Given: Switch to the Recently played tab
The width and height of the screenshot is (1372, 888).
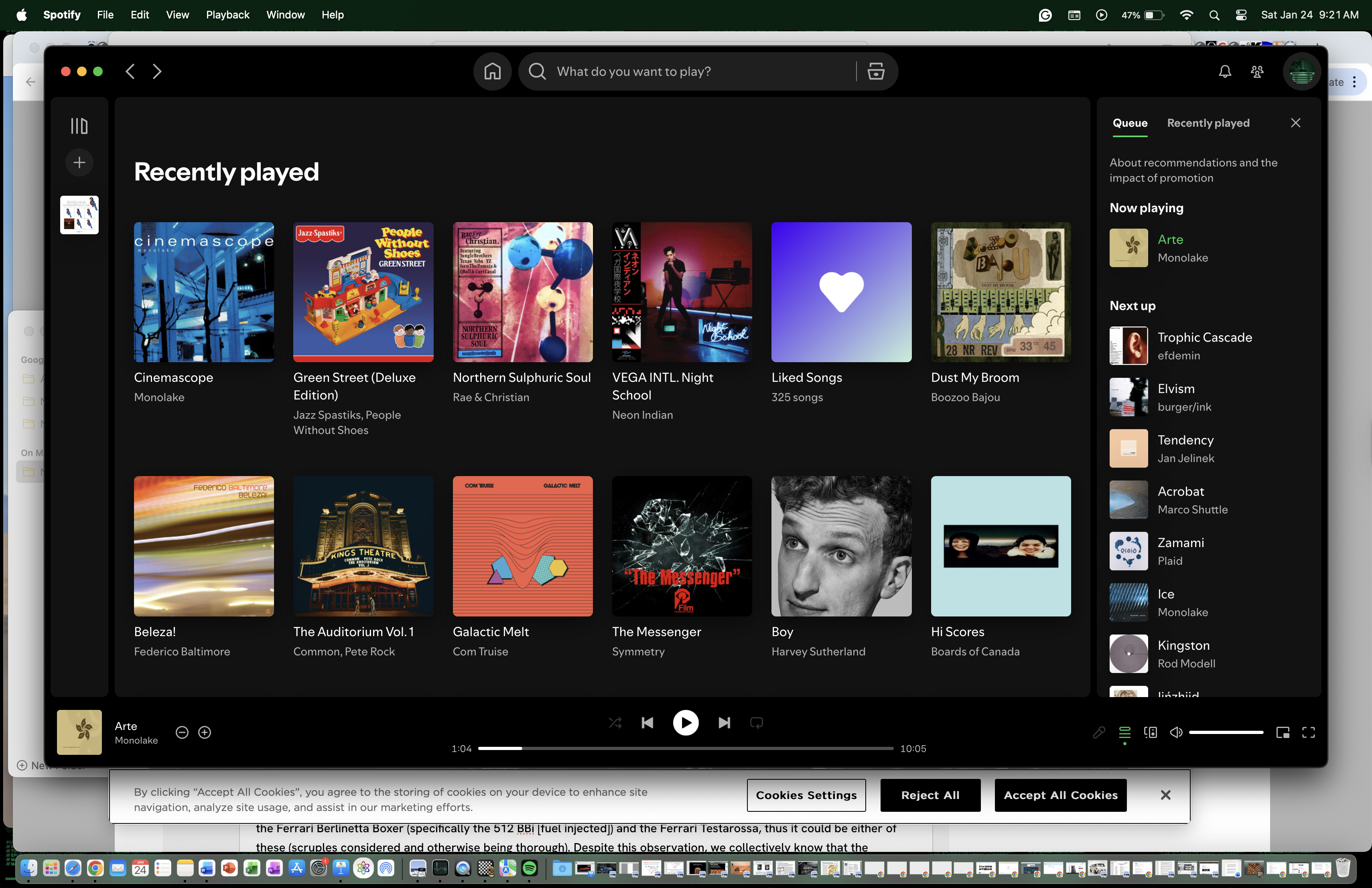Looking at the screenshot, I should click(1208, 123).
